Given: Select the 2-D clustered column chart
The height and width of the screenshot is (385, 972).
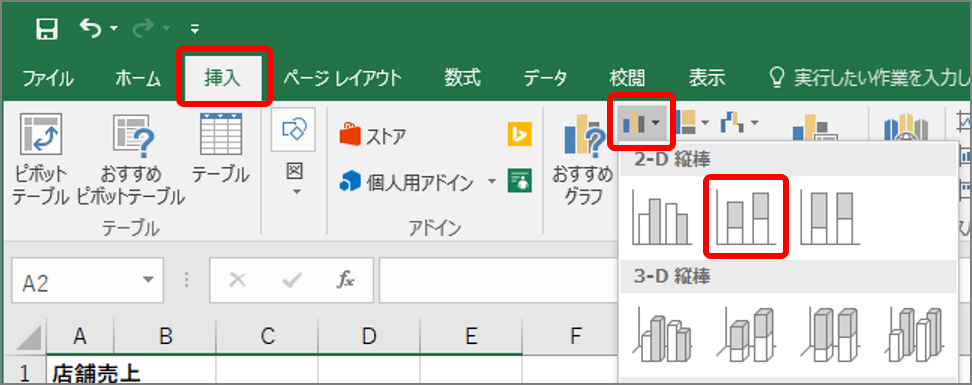Looking at the screenshot, I should coord(661,217).
